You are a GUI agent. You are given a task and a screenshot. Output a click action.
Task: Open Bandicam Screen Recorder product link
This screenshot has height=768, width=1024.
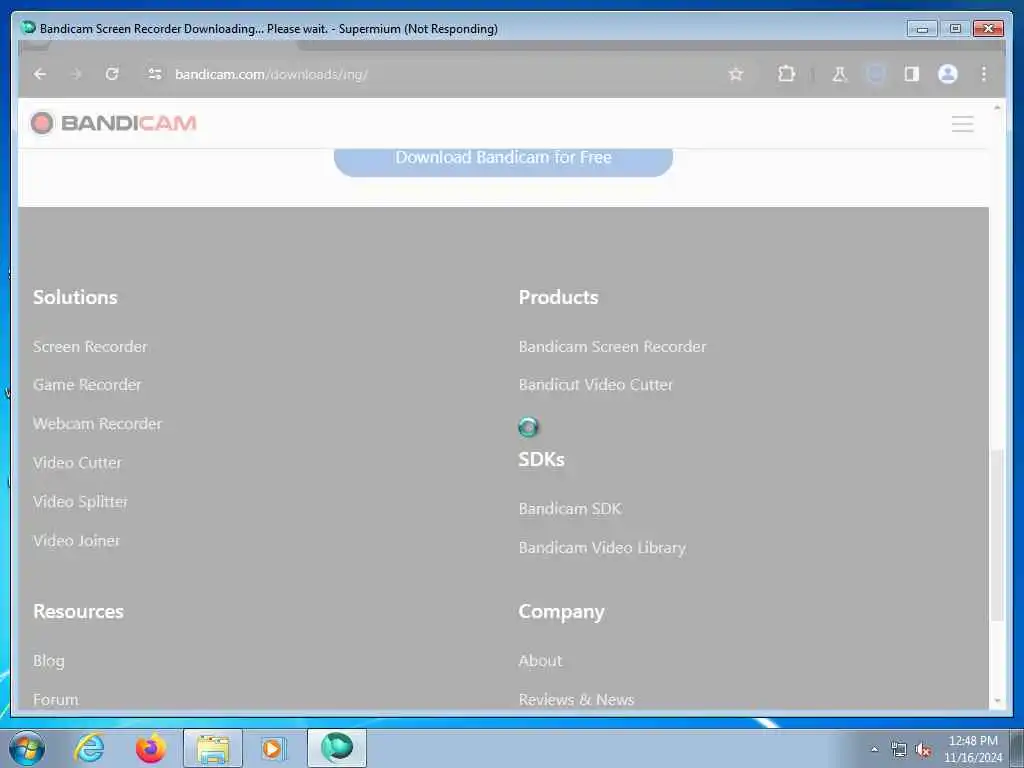coord(612,347)
